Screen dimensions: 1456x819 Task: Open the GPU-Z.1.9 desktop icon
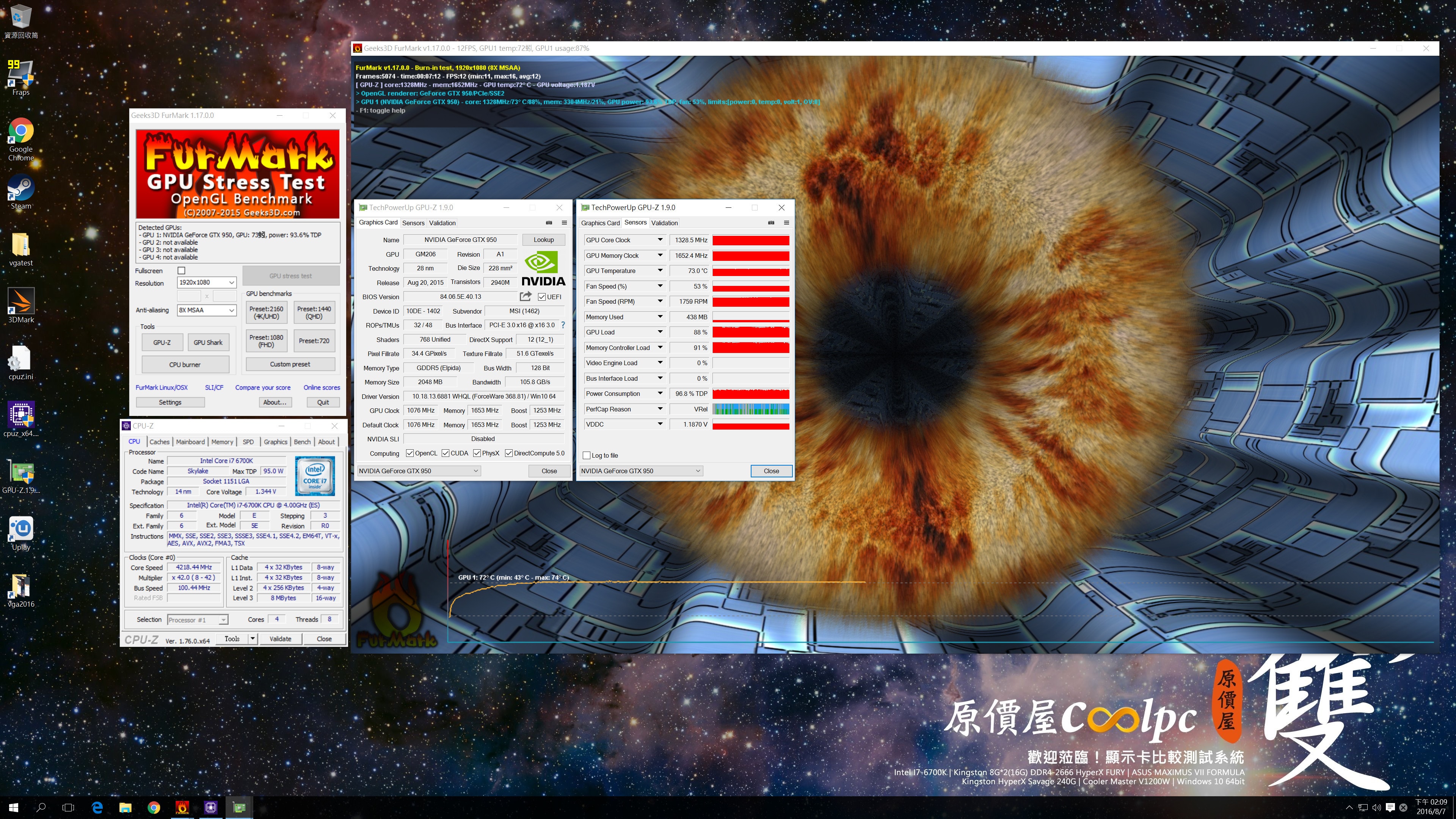point(21,477)
